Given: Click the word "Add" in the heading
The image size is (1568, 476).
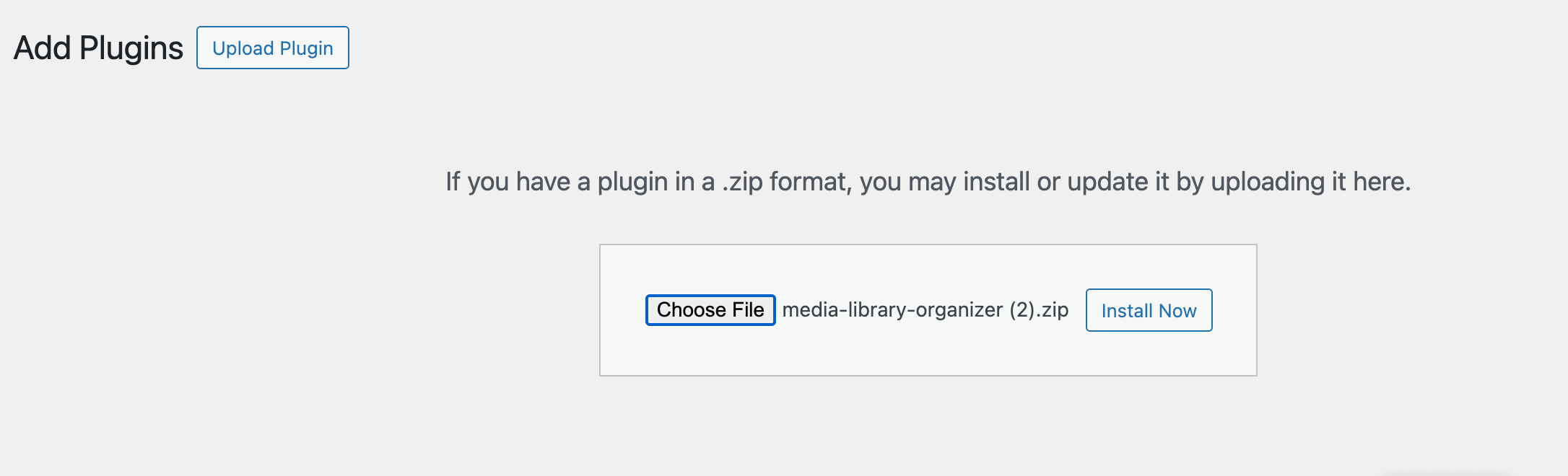Looking at the screenshot, I should (x=43, y=48).
